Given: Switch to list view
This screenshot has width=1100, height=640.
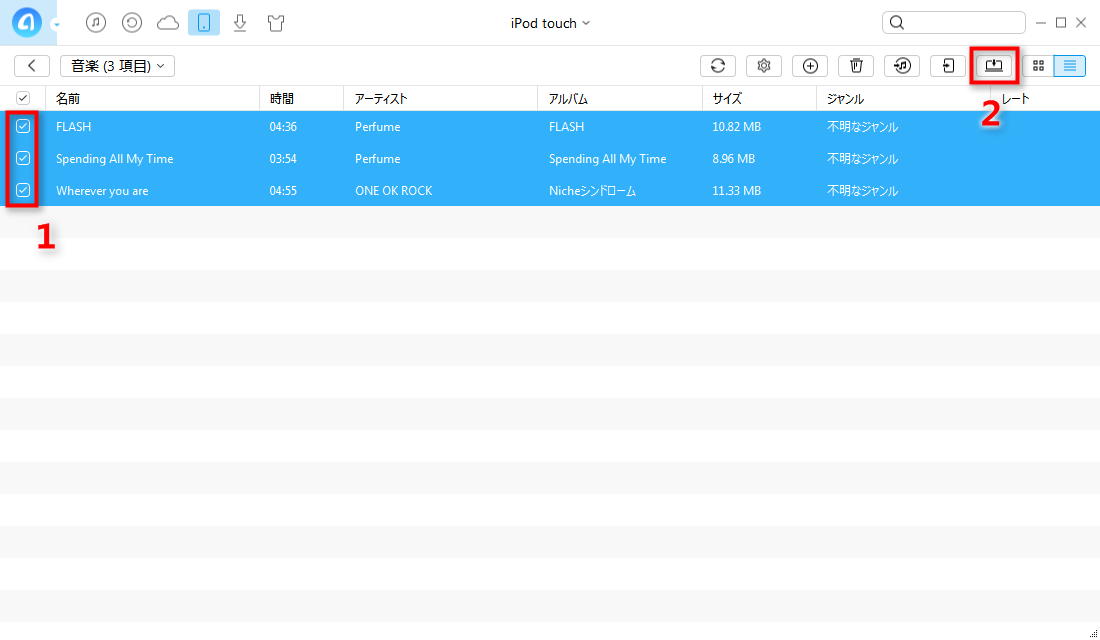Looking at the screenshot, I should pyautogui.click(x=1070, y=65).
